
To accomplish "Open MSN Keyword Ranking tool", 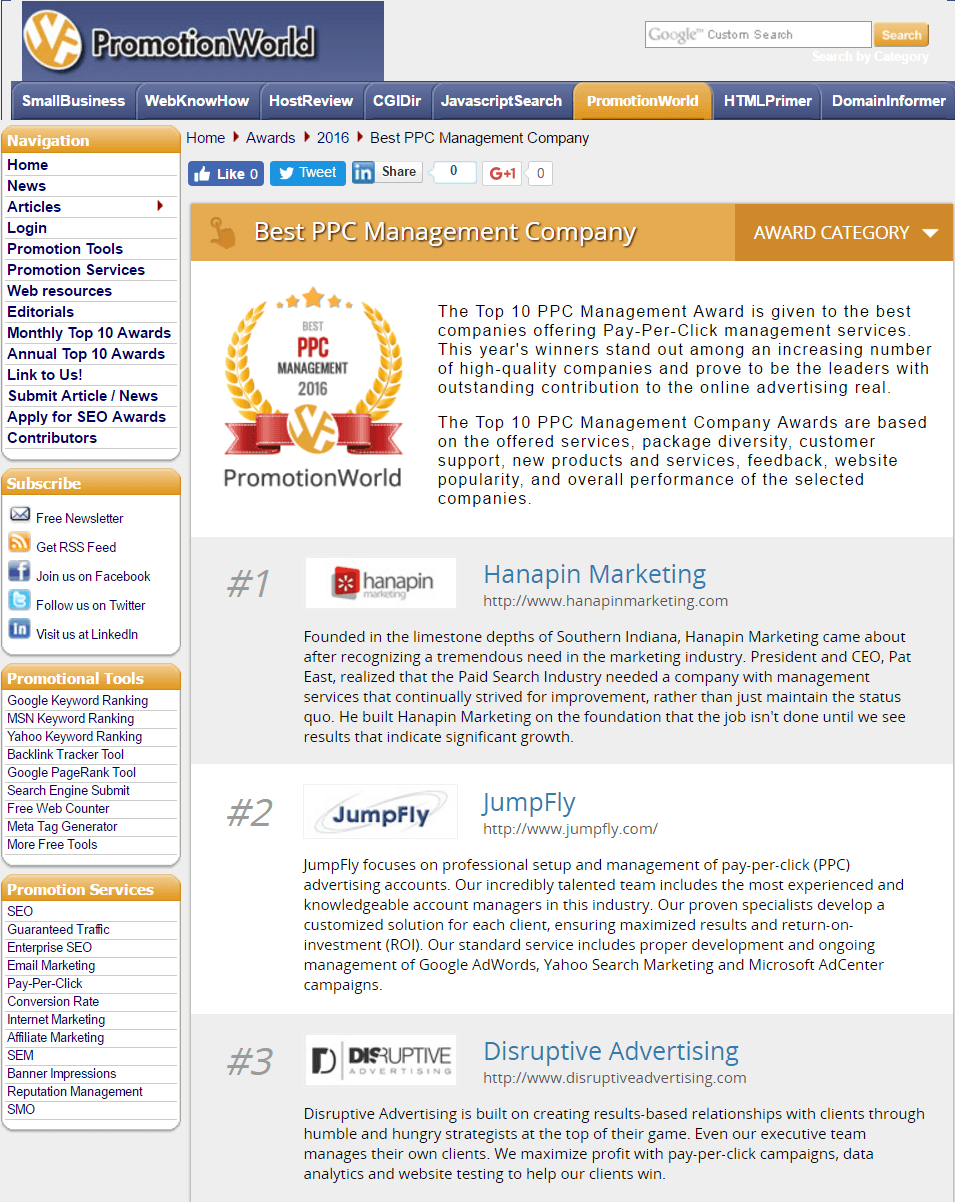I will pos(71,719).
